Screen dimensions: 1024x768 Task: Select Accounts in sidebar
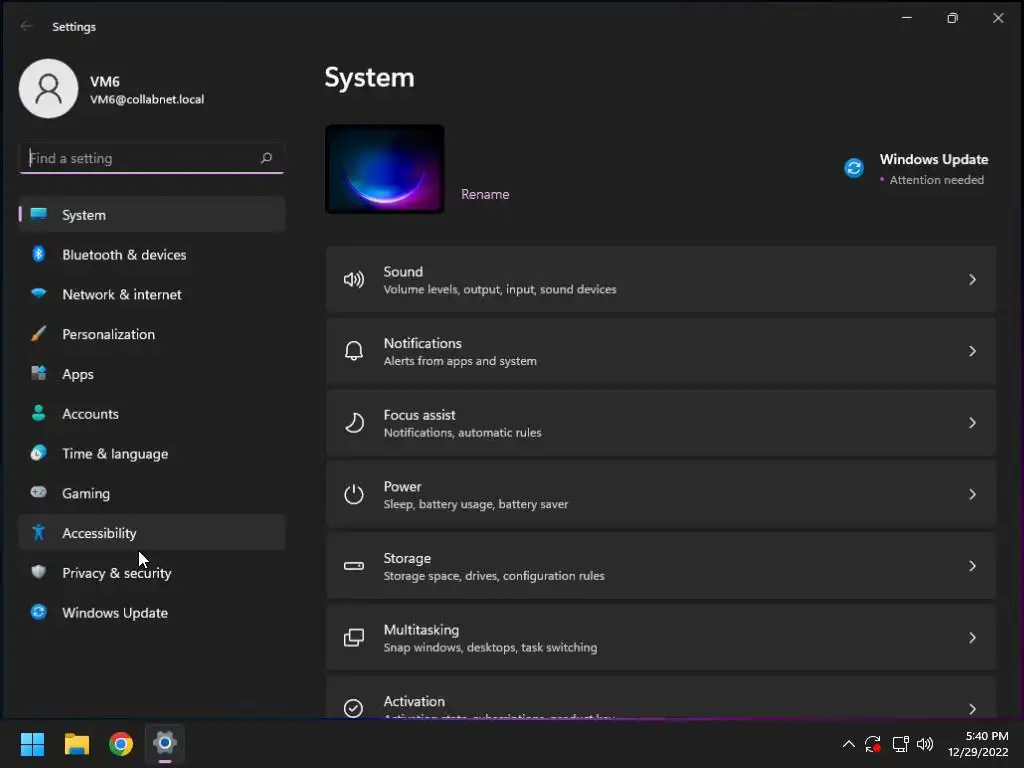[152, 413]
